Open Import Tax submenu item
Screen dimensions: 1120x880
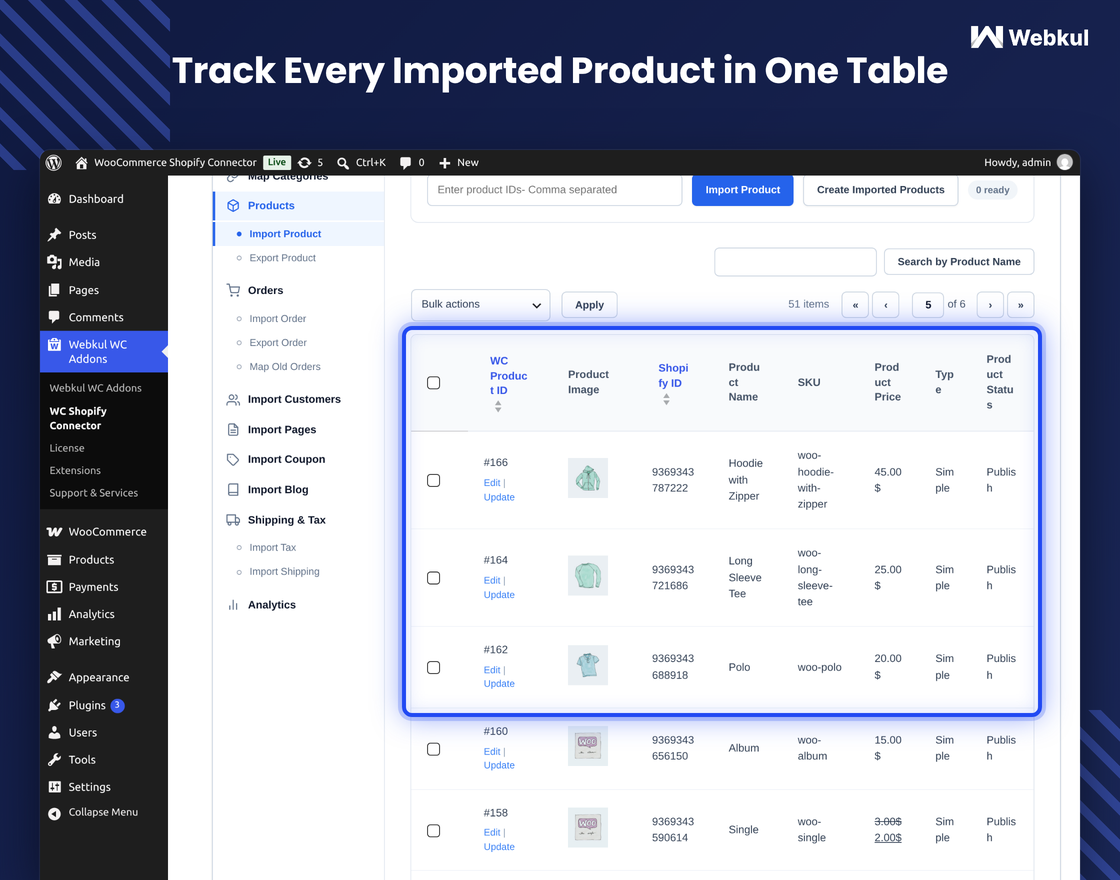point(272,548)
